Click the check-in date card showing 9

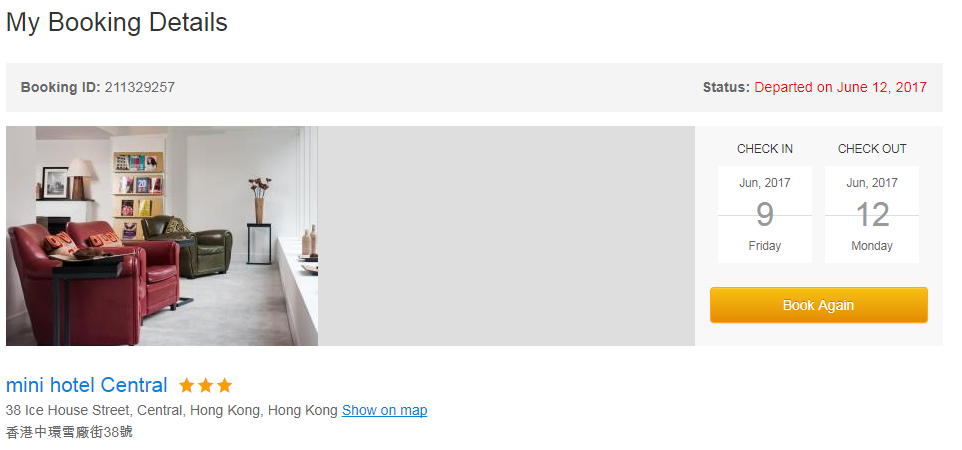click(764, 214)
